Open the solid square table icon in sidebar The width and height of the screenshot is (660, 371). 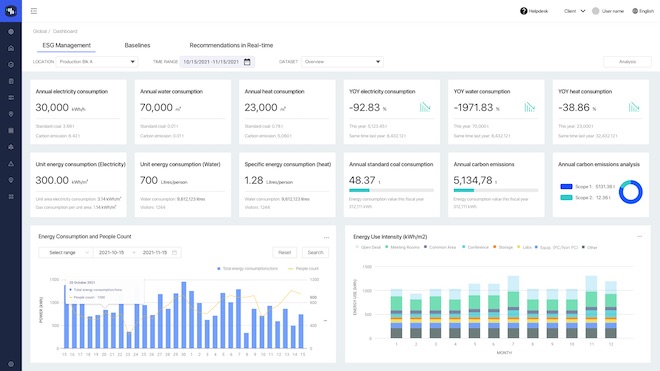pyautogui.click(x=11, y=131)
